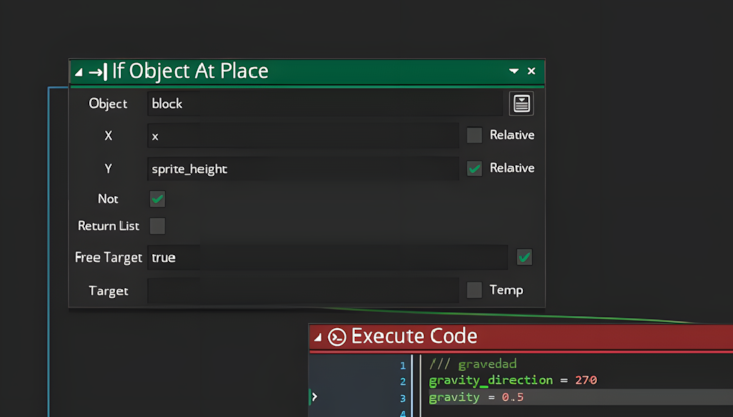Image resolution: width=733 pixels, height=417 pixels.
Task: Open the If Object At Place dropdown menu
Action: pos(514,71)
